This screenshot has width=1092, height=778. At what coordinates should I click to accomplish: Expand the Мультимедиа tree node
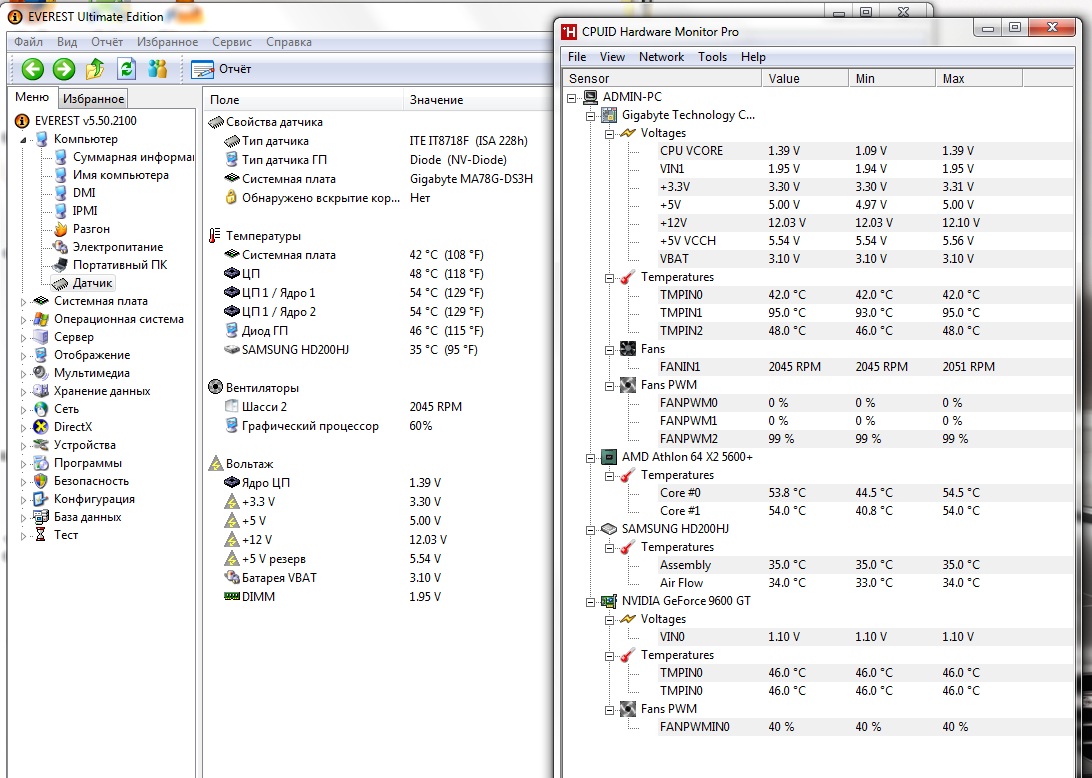click(23, 374)
